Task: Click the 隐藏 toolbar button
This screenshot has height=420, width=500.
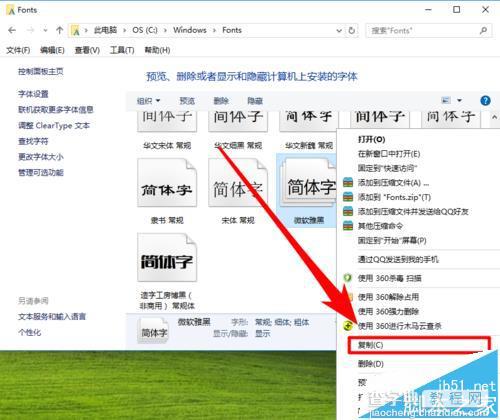Action: 255,101
